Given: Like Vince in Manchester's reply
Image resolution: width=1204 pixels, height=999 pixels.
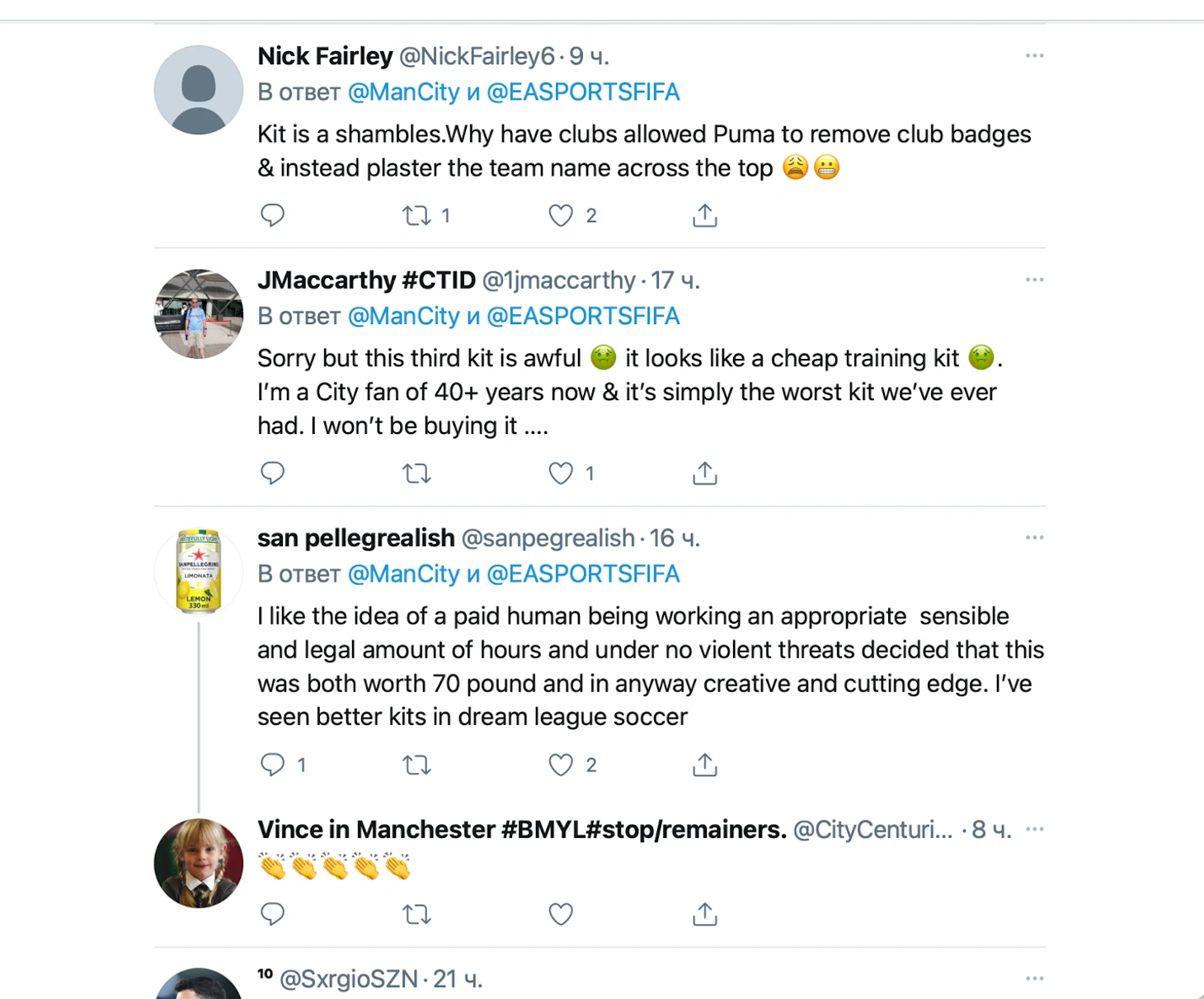Looking at the screenshot, I should point(561,914).
